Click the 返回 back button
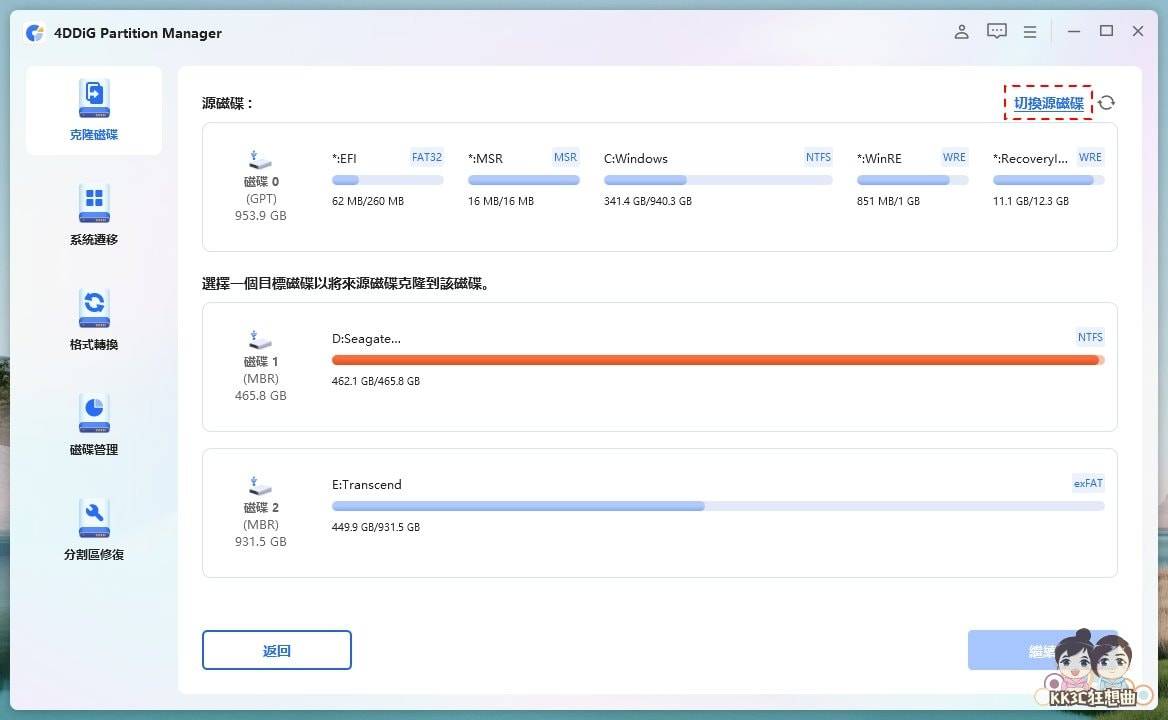Screen dimensions: 1168x720 point(276,650)
